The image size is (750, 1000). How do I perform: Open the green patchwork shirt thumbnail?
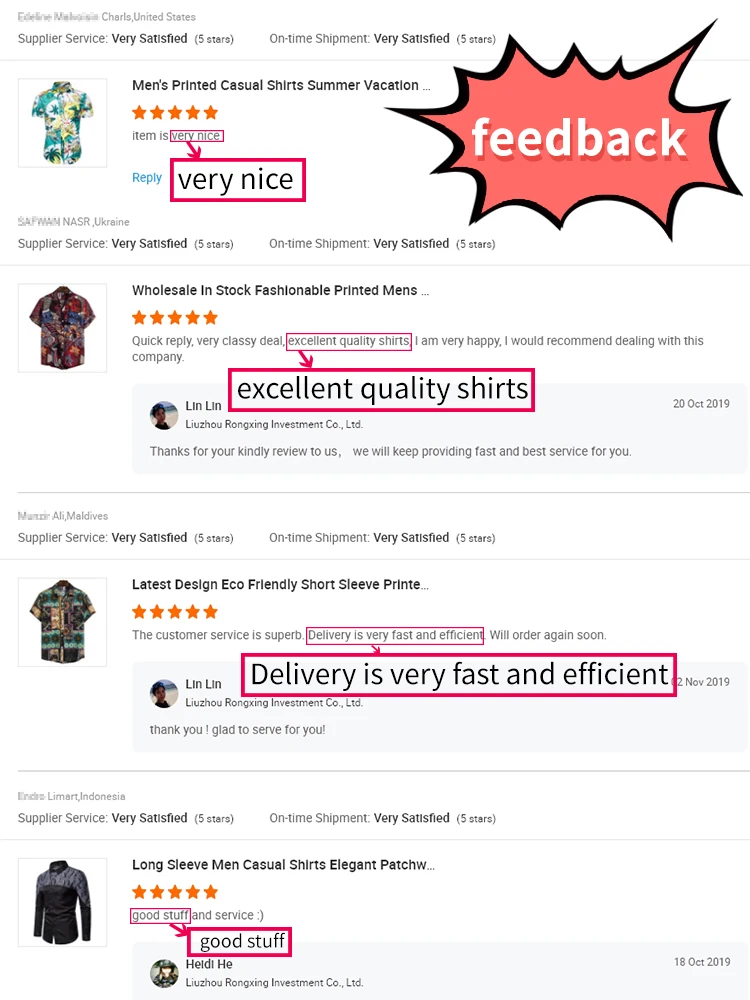tap(62, 622)
